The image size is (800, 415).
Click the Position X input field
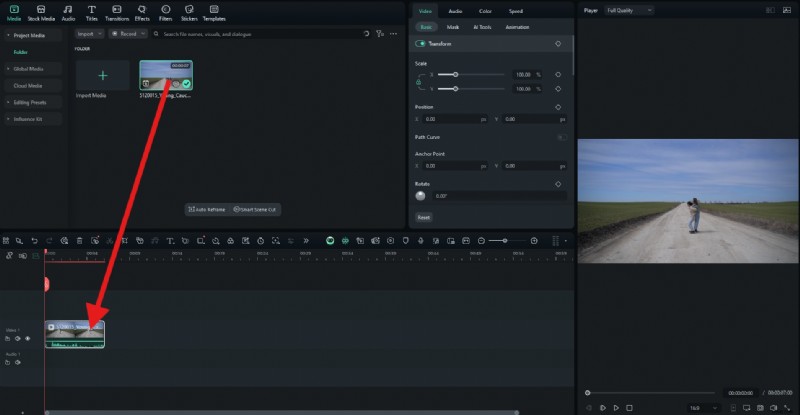coord(455,119)
